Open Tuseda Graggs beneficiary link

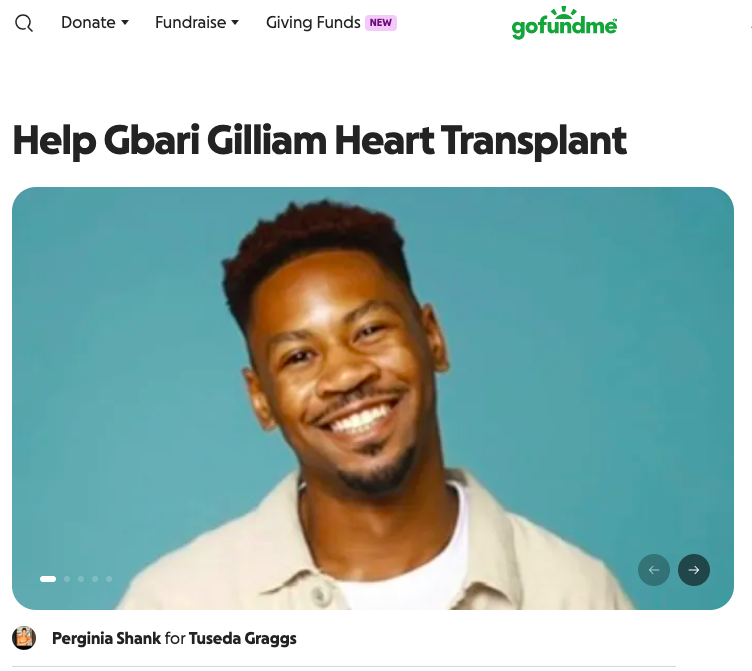tap(243, 638)
